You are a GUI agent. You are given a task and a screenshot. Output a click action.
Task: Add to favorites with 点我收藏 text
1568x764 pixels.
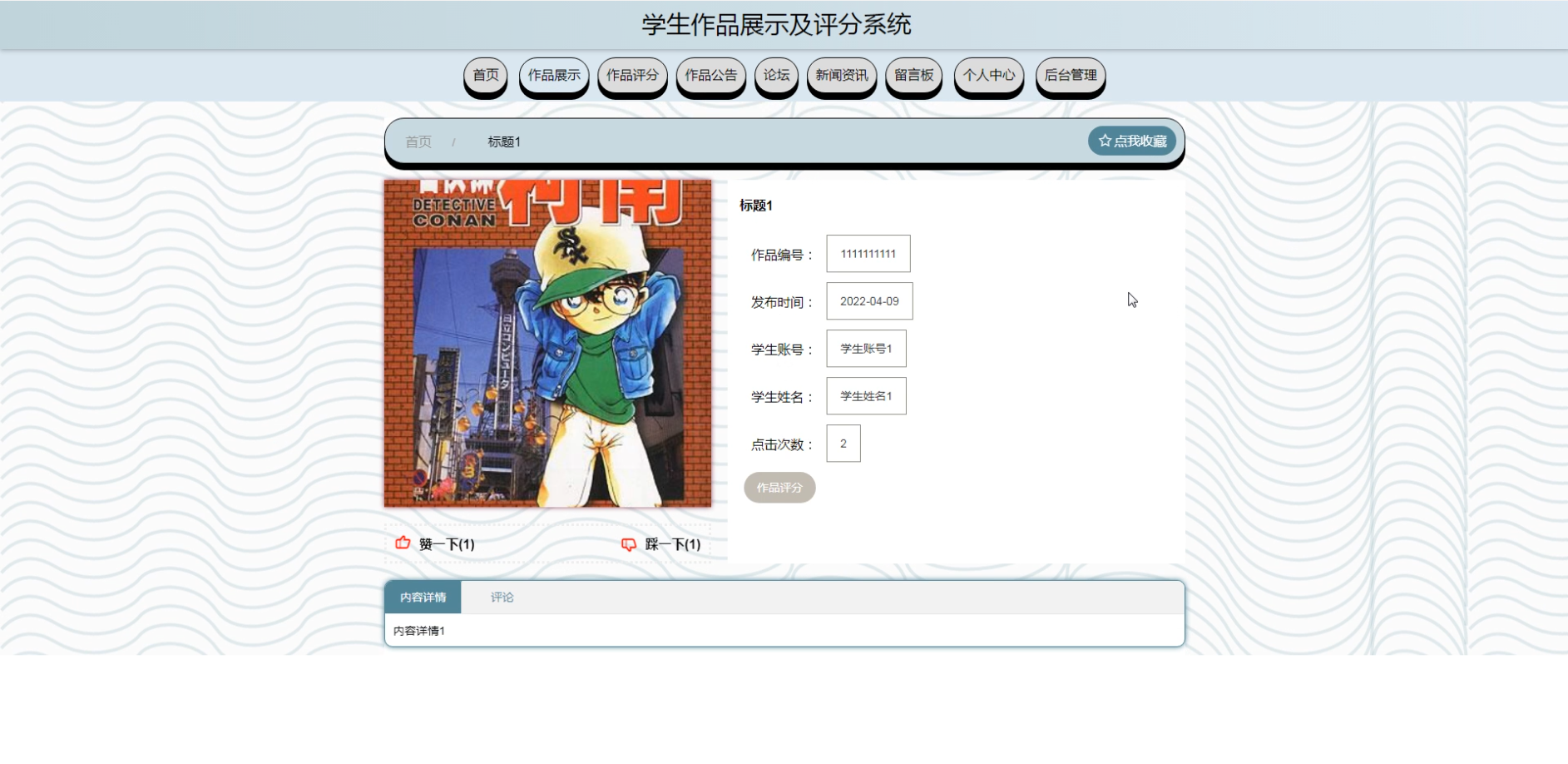coord(1140,141)
